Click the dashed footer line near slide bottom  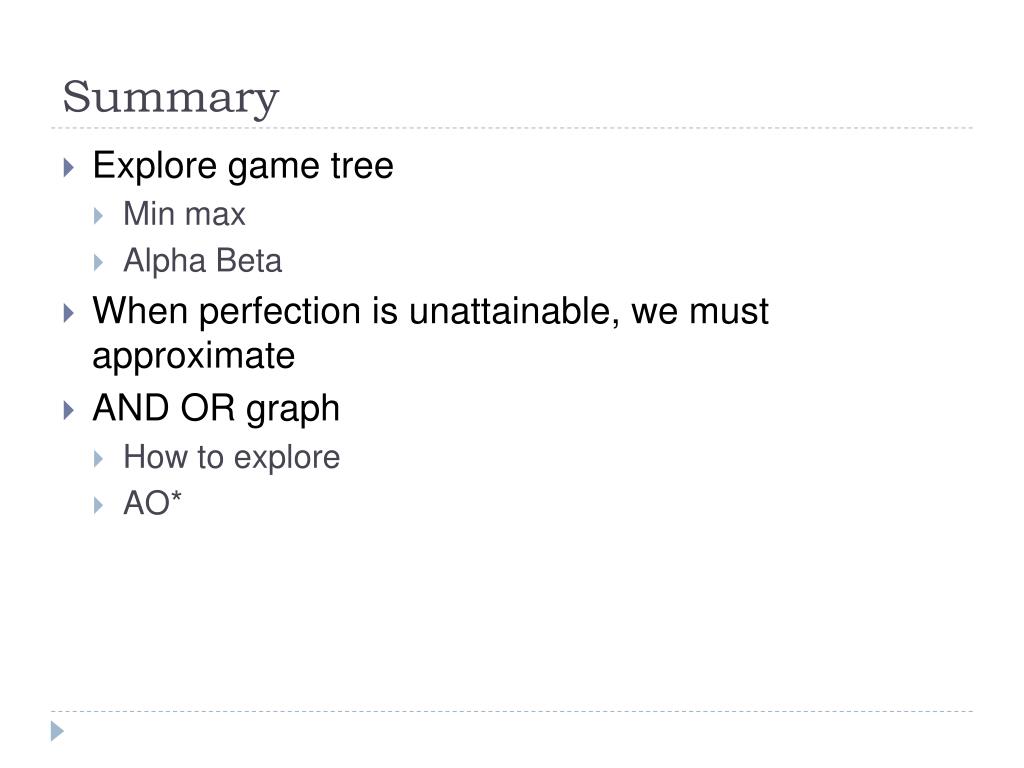[512, 712]
